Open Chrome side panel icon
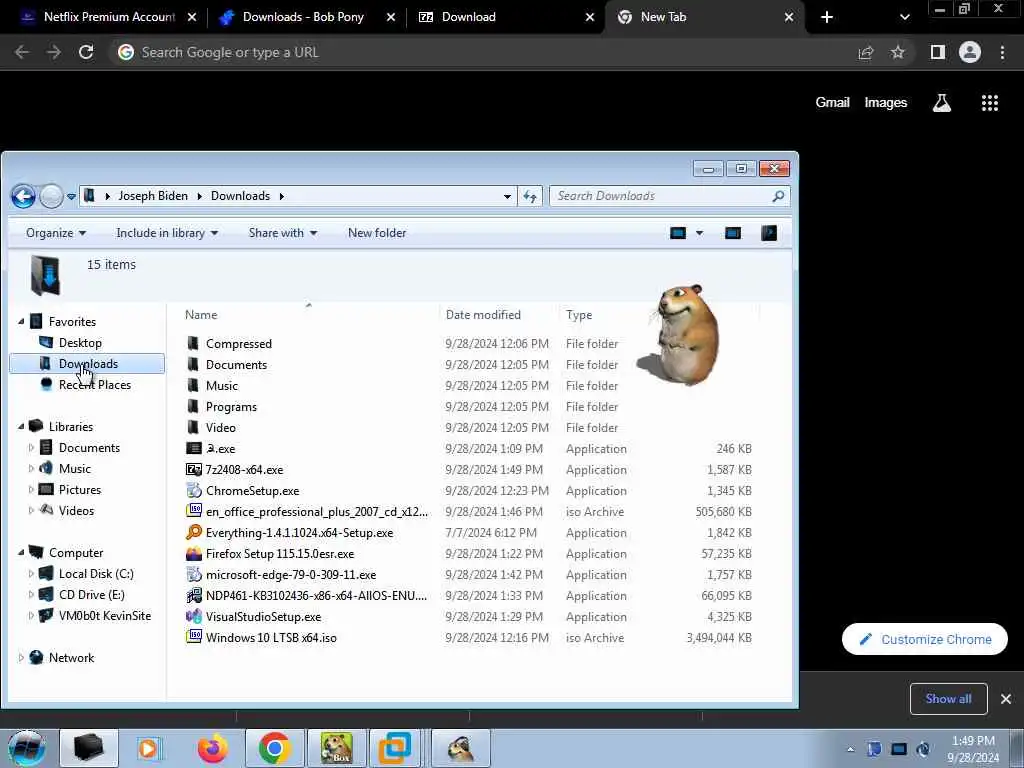The height and width of the screenshot is (768, 1024). point(938,52)
